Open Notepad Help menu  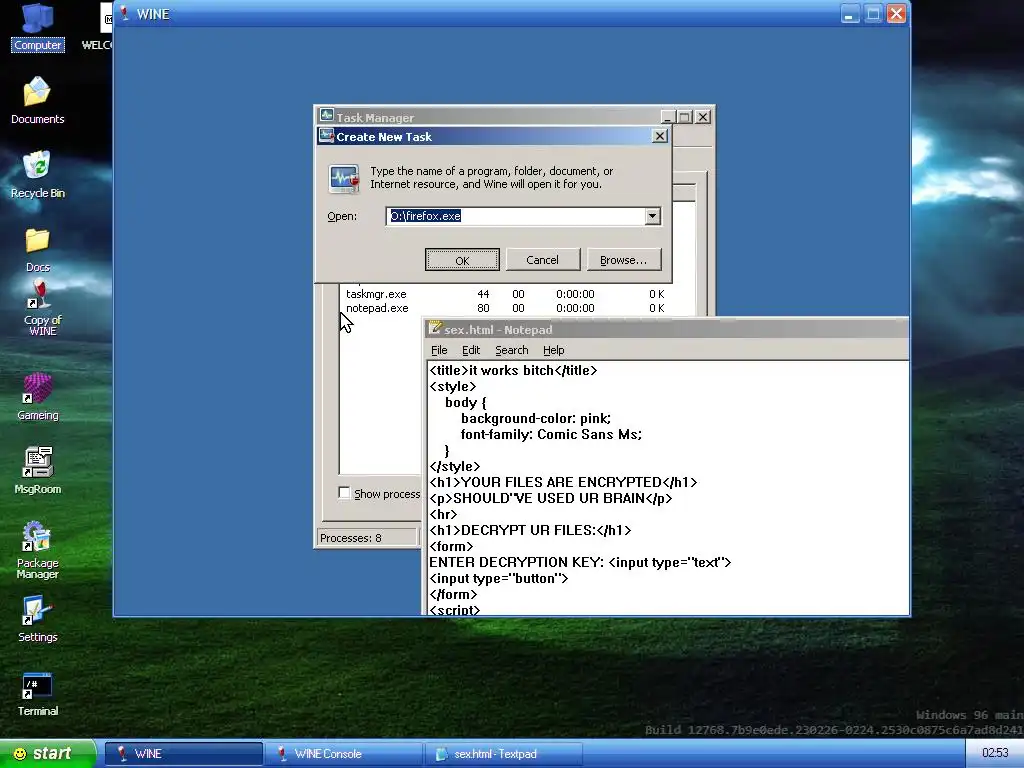[x=553, y=350]
